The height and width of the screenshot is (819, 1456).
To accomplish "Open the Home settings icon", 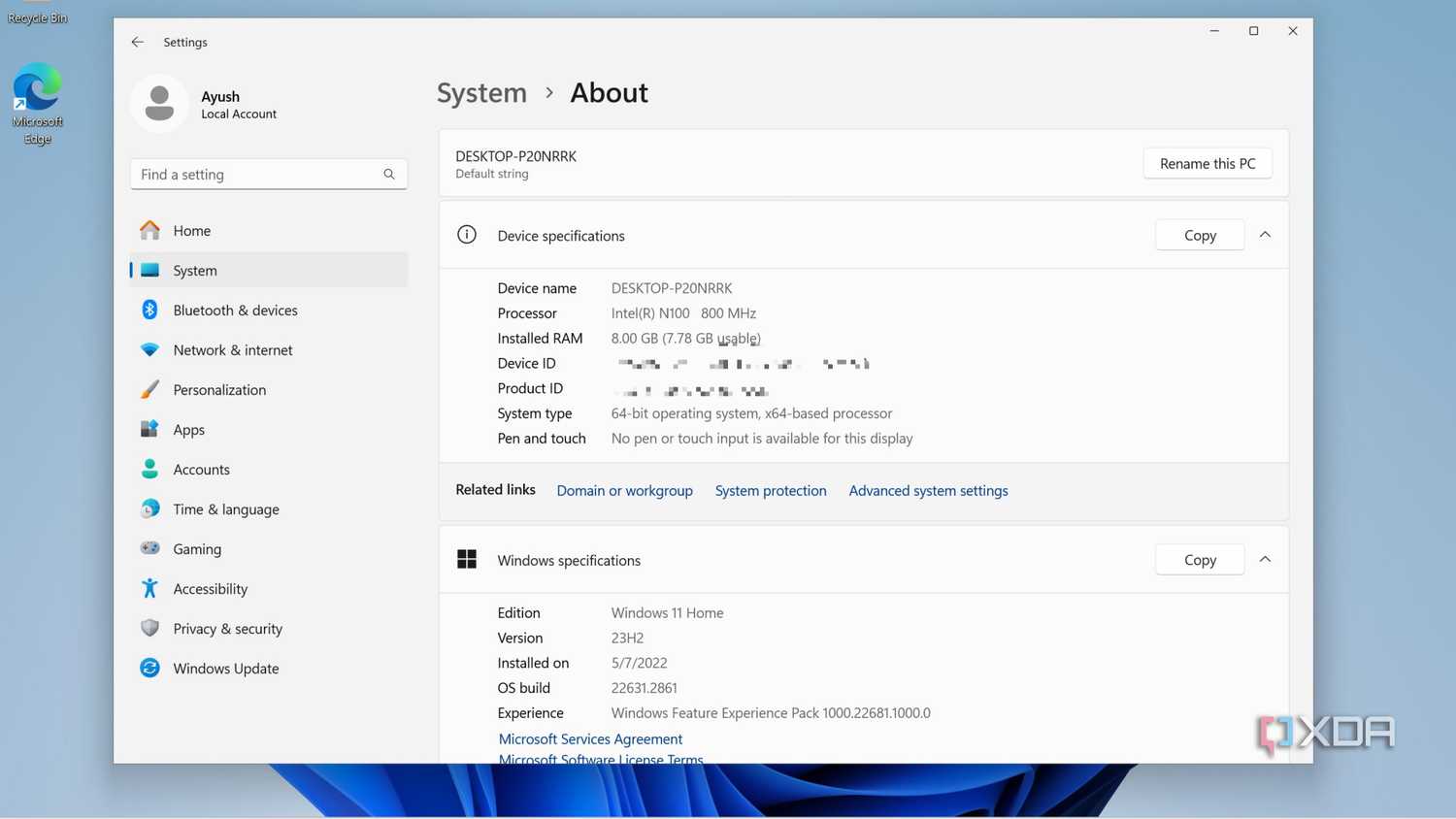I will click(149, 230).
